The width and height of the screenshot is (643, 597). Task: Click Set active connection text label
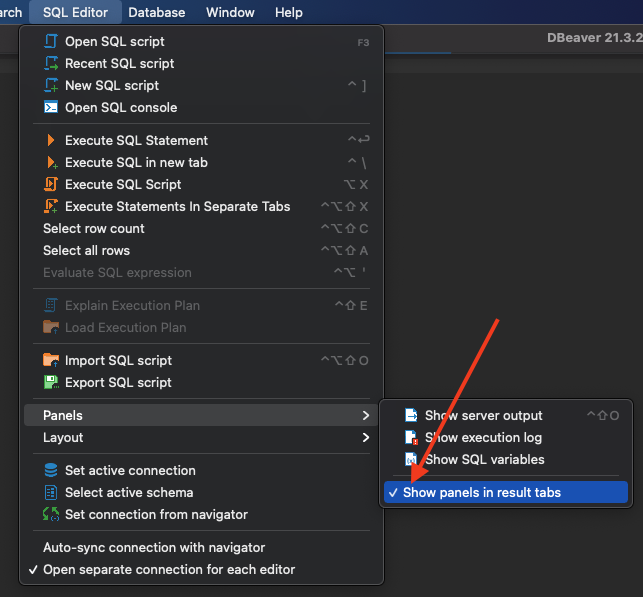point(130,470)
